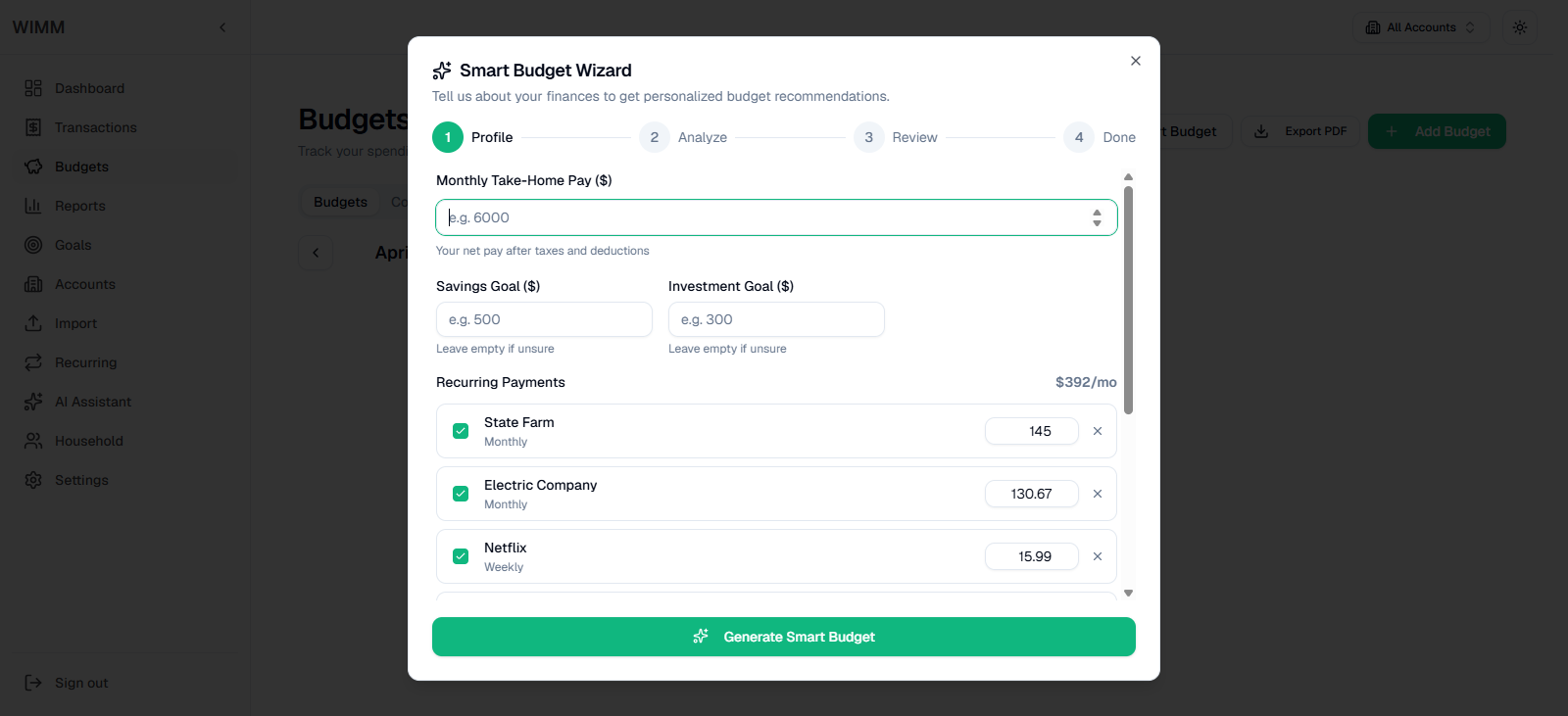Click the $392/mo recurring total
The height and width of the screenshot is (716, 1568).
(x=1086, y=382)
